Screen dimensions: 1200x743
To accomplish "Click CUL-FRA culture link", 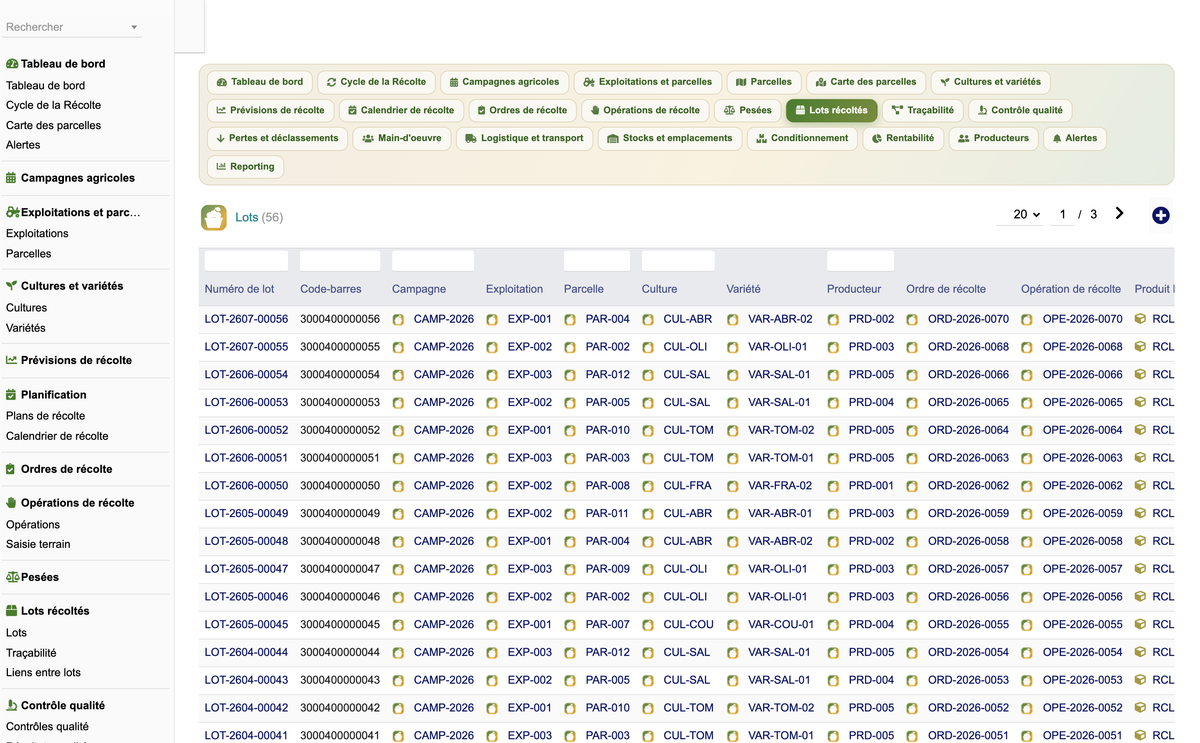I will [688, 485].
